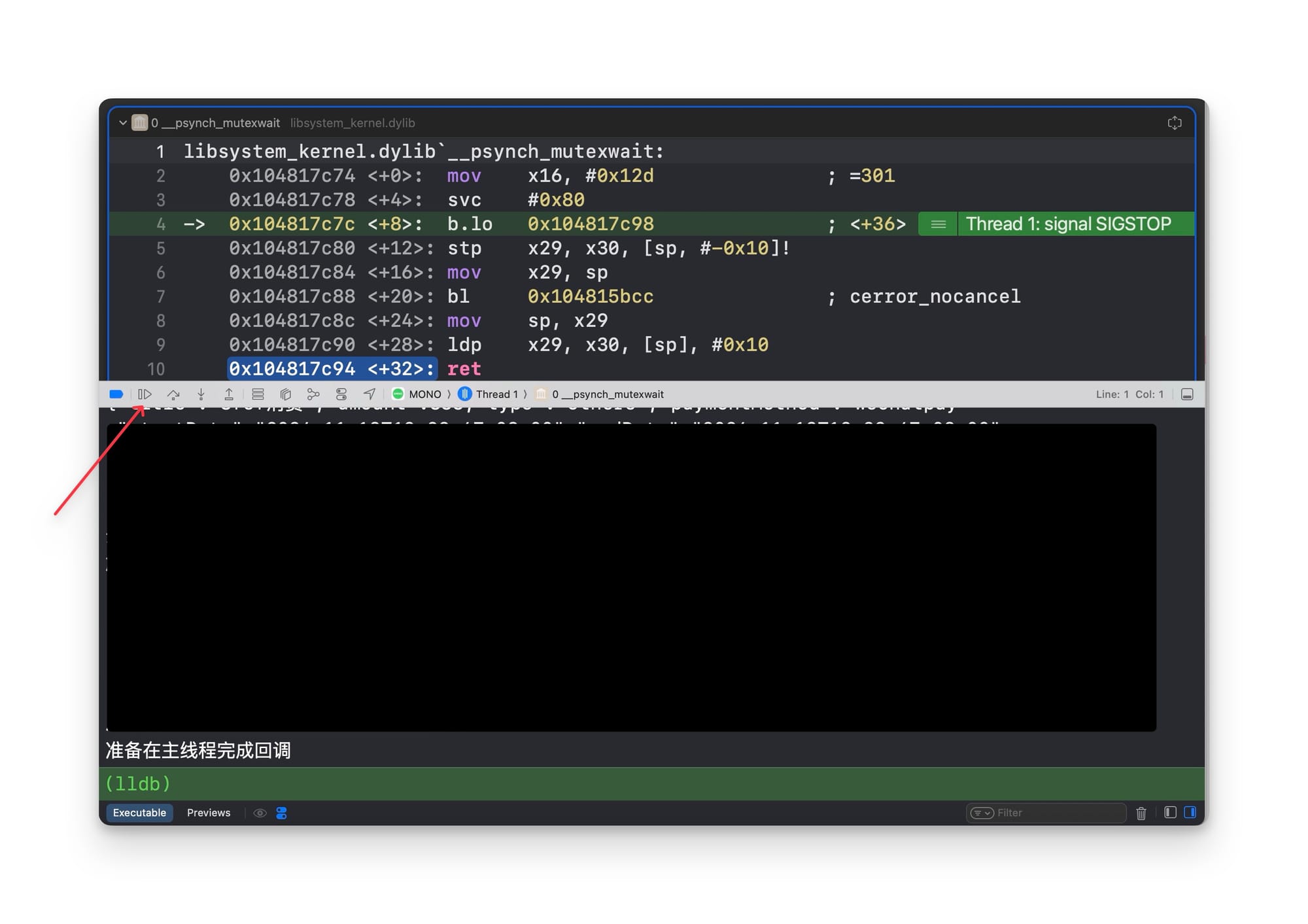Click the environment overrides icon
Viewport: 1308px width, 924px height.
point(341,394)
